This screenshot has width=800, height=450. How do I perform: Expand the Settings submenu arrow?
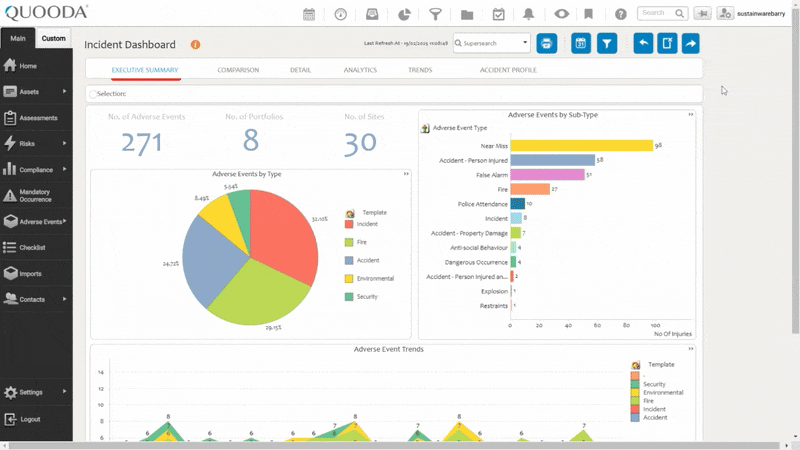pos(64,391)
